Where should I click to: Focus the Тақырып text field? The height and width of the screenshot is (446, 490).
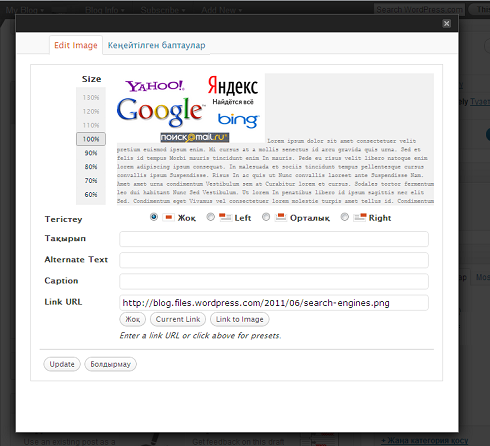(x=274, y=239)
